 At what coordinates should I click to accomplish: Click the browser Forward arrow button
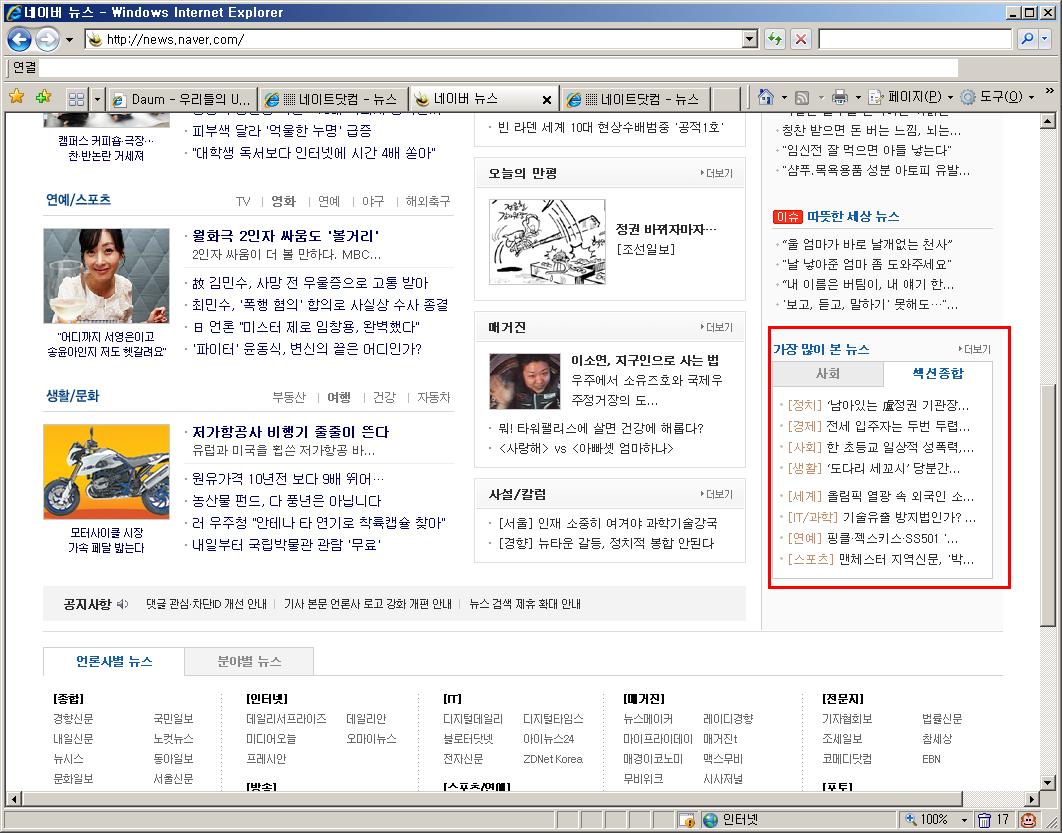tap(47, 39)
